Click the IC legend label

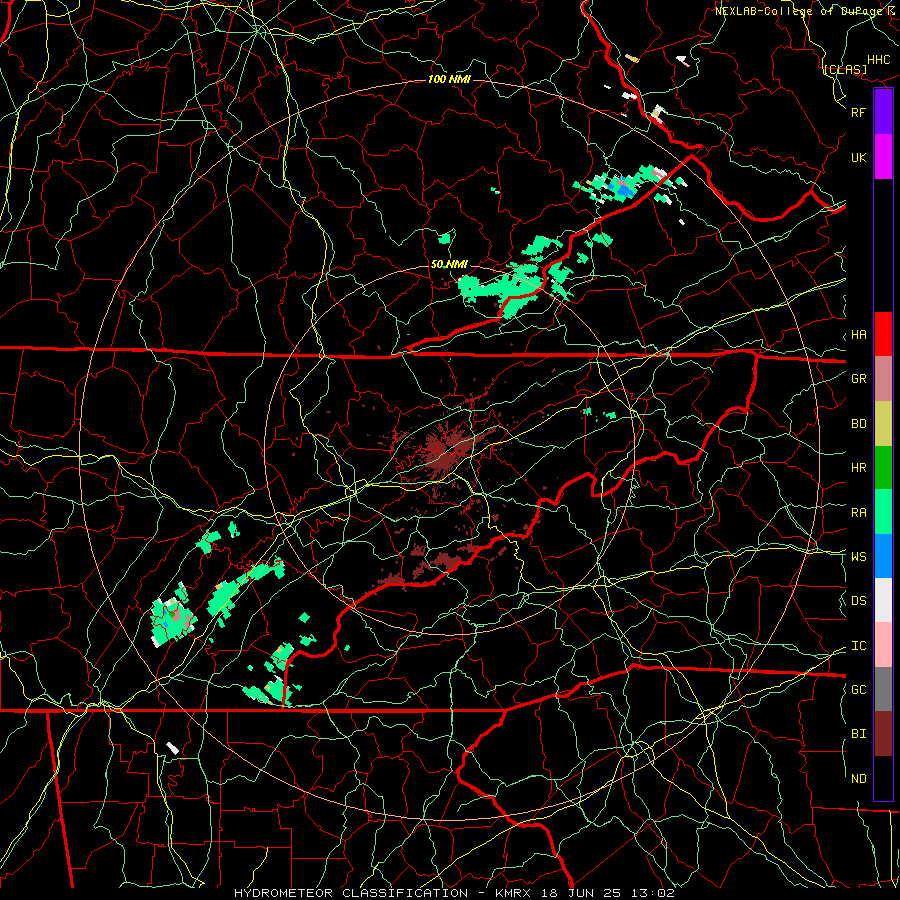(858, 645)
